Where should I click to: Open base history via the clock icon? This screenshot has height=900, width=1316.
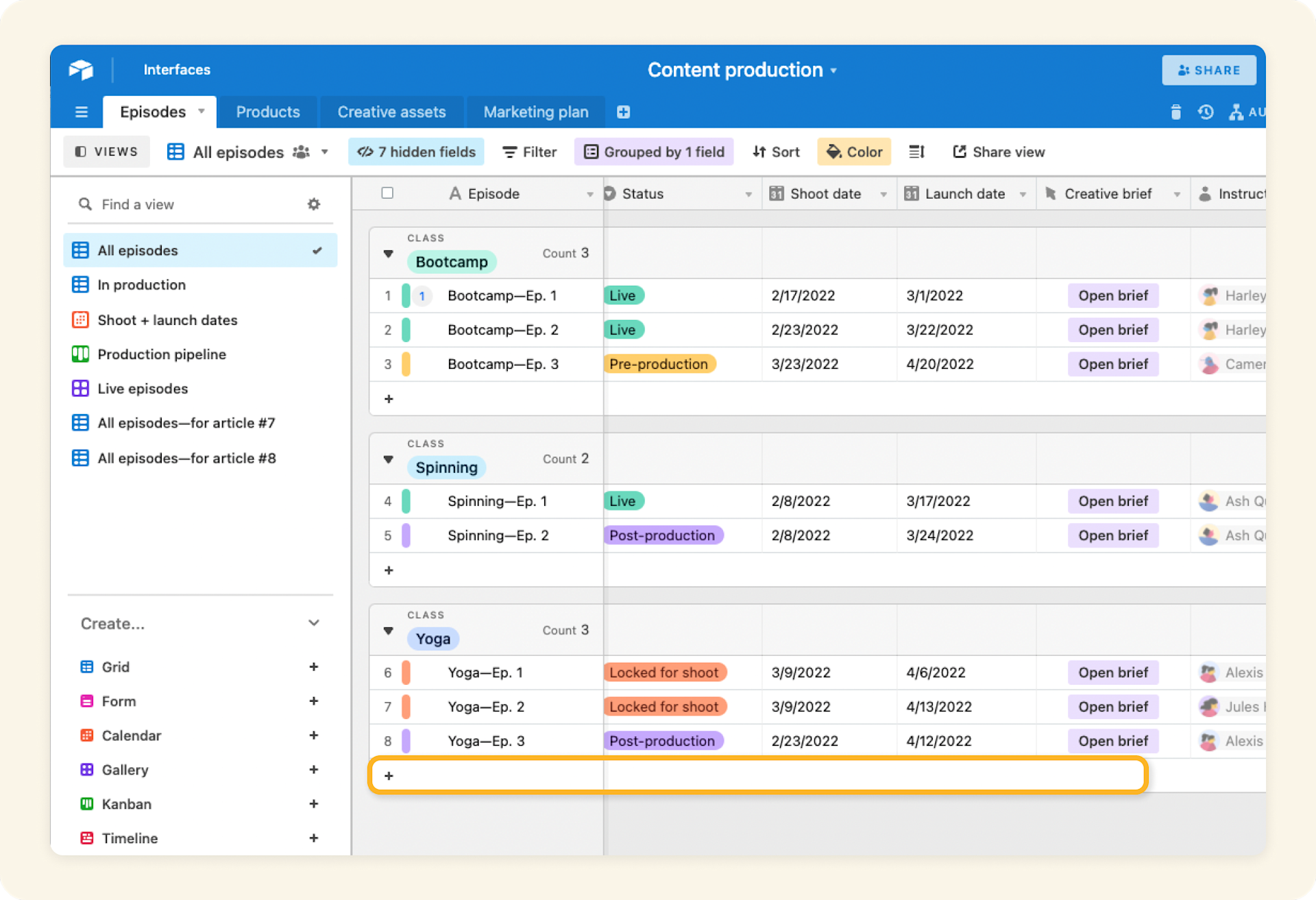point(1206,112)
